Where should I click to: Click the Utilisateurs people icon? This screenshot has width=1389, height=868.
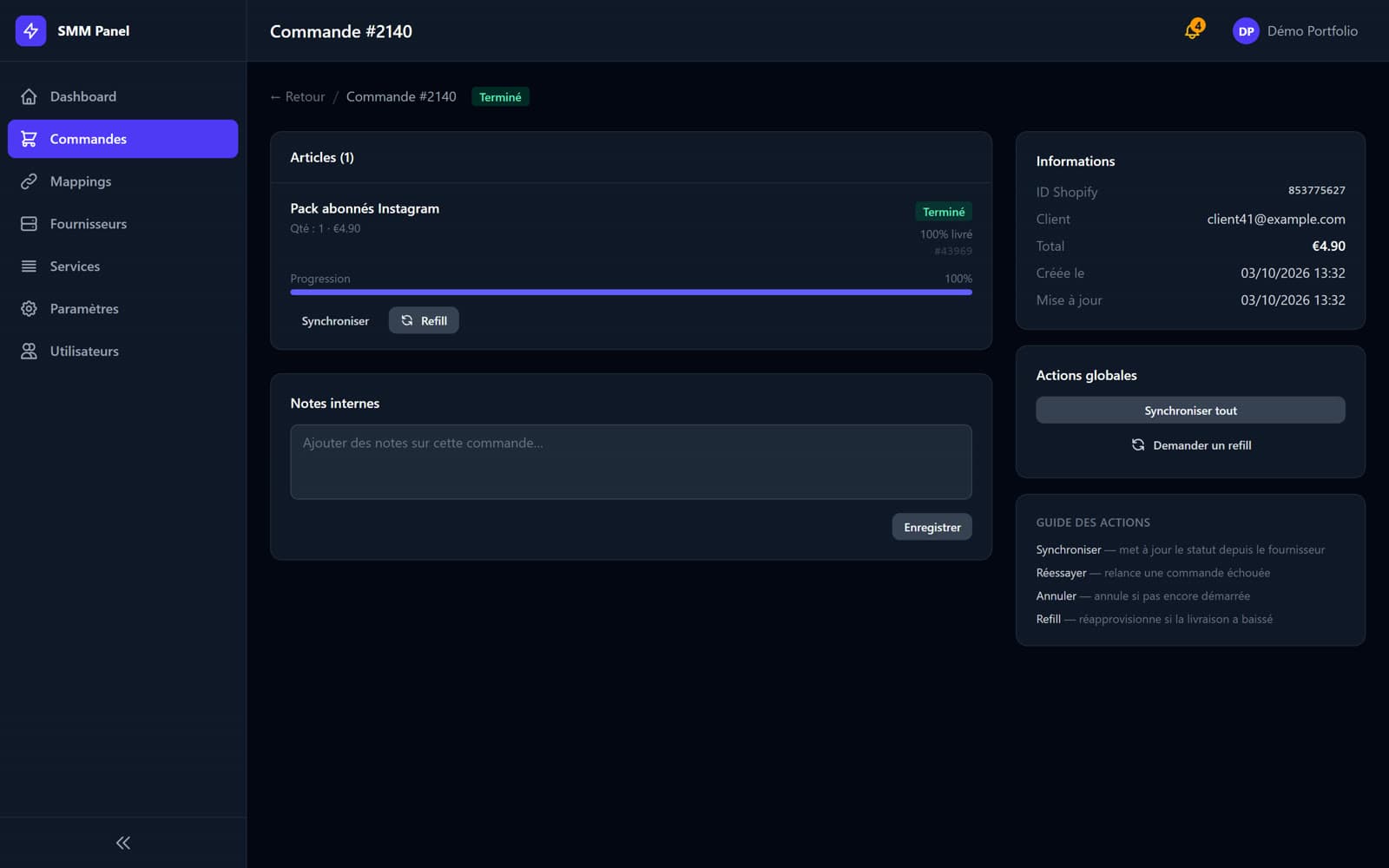point(29,352)
